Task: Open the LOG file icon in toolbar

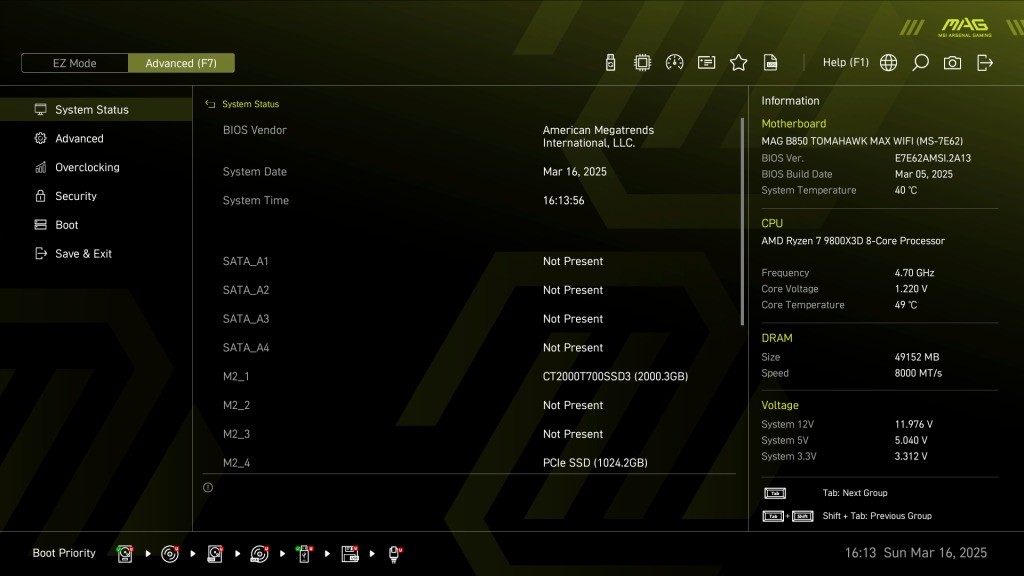Action: (x=771, y=63)
